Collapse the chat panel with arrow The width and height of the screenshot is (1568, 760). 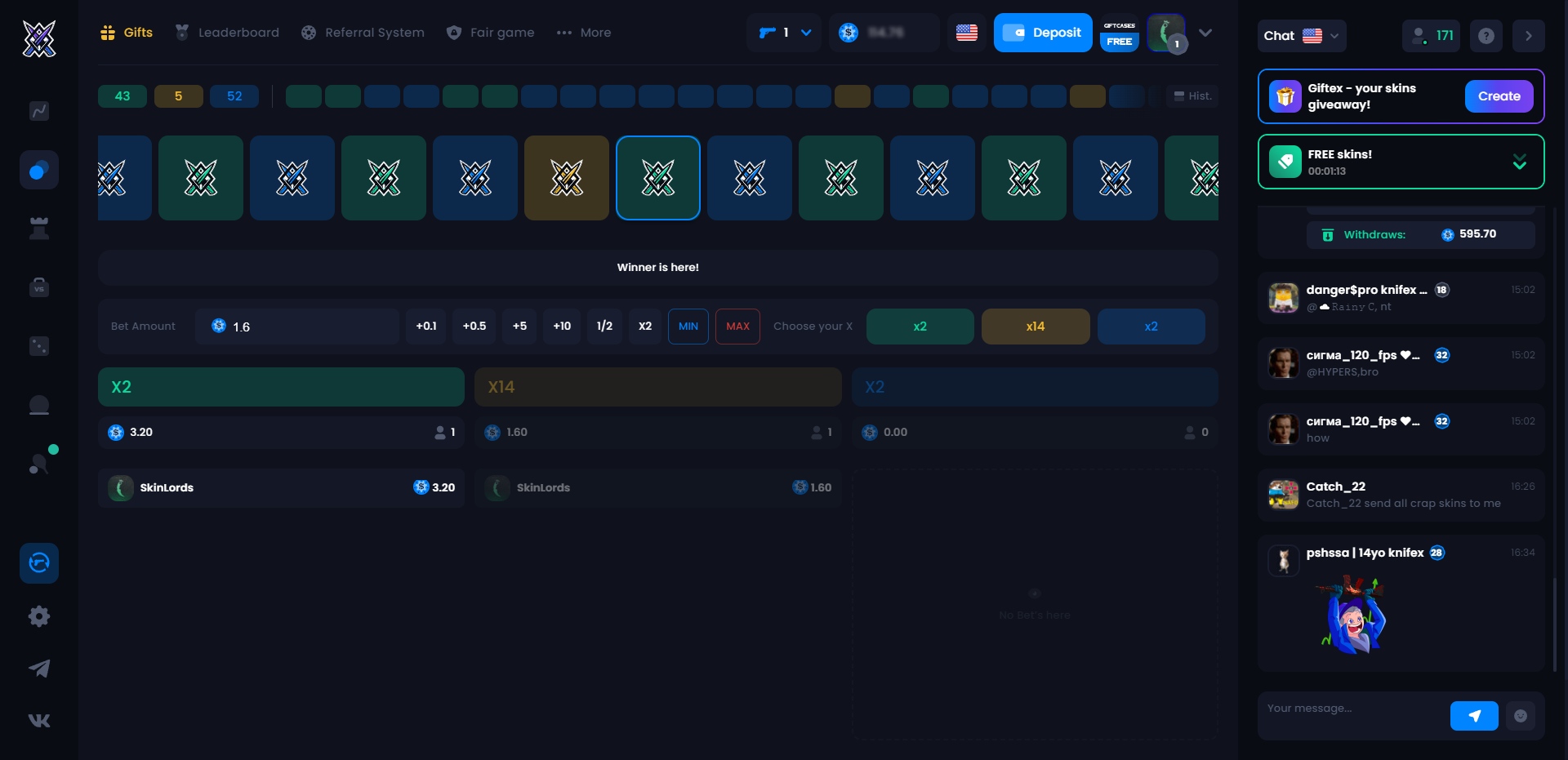1529,36
